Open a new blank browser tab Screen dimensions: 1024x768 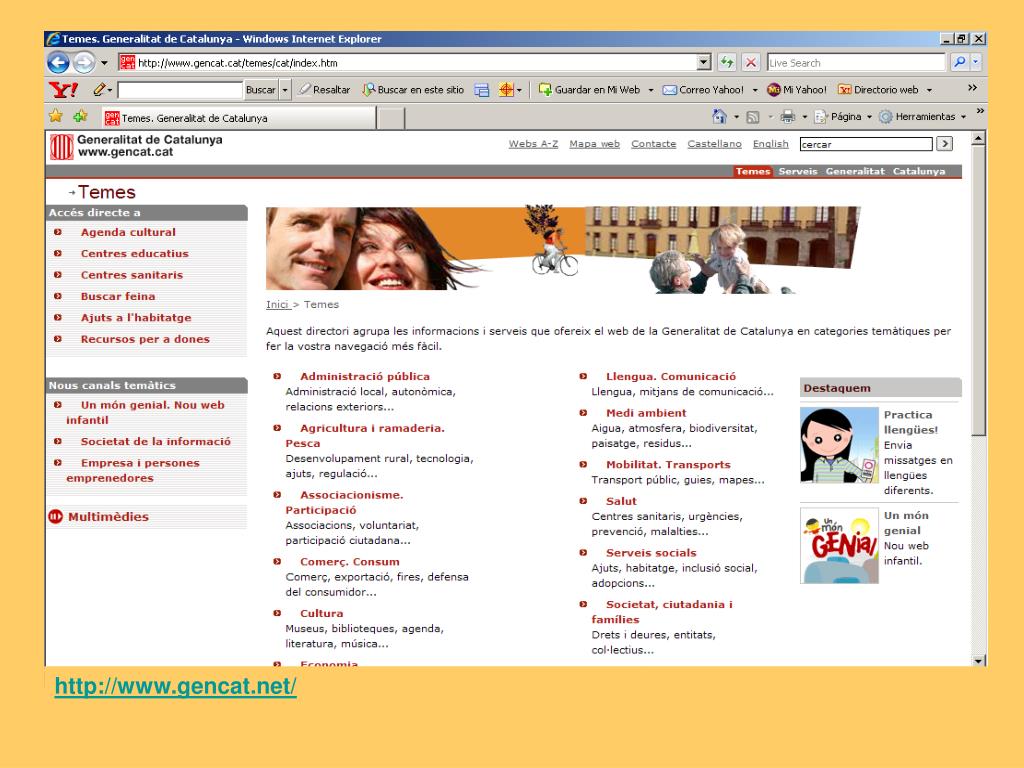tap(391, 119)
